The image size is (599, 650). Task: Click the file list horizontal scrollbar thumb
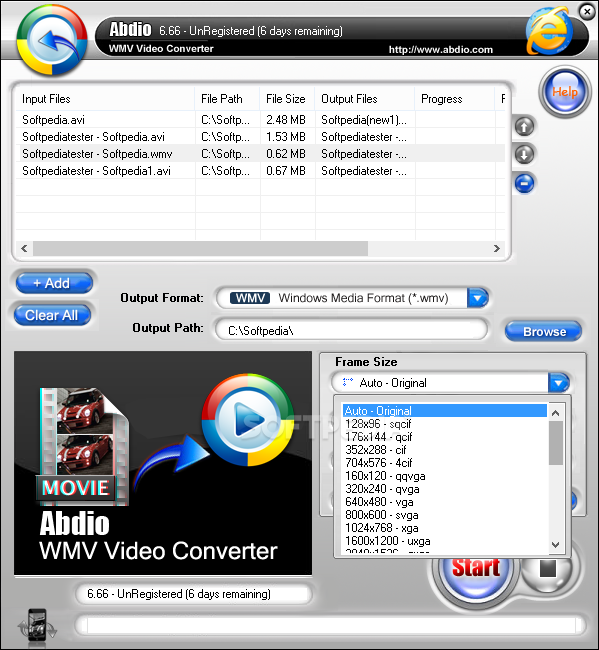coord(200,248)
